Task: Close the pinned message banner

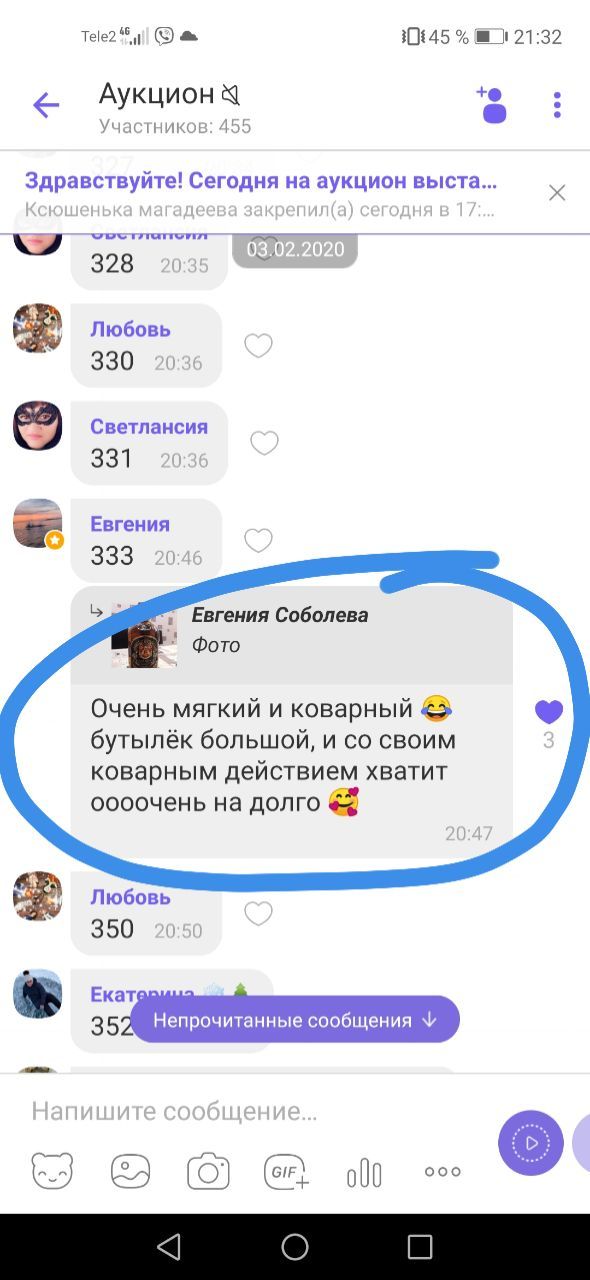Action: tap(557, 193)
